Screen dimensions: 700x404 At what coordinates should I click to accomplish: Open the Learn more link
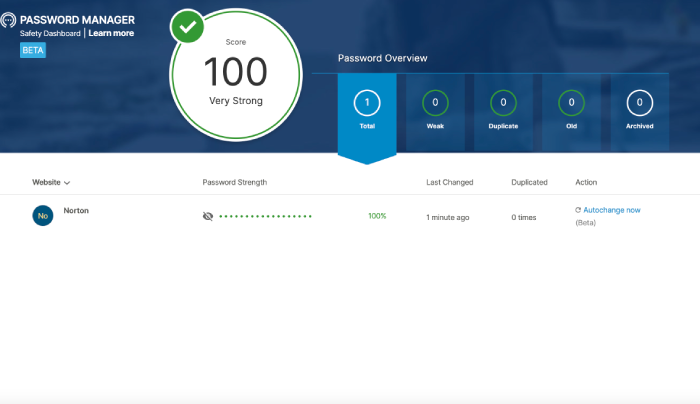tap(111, 33)
